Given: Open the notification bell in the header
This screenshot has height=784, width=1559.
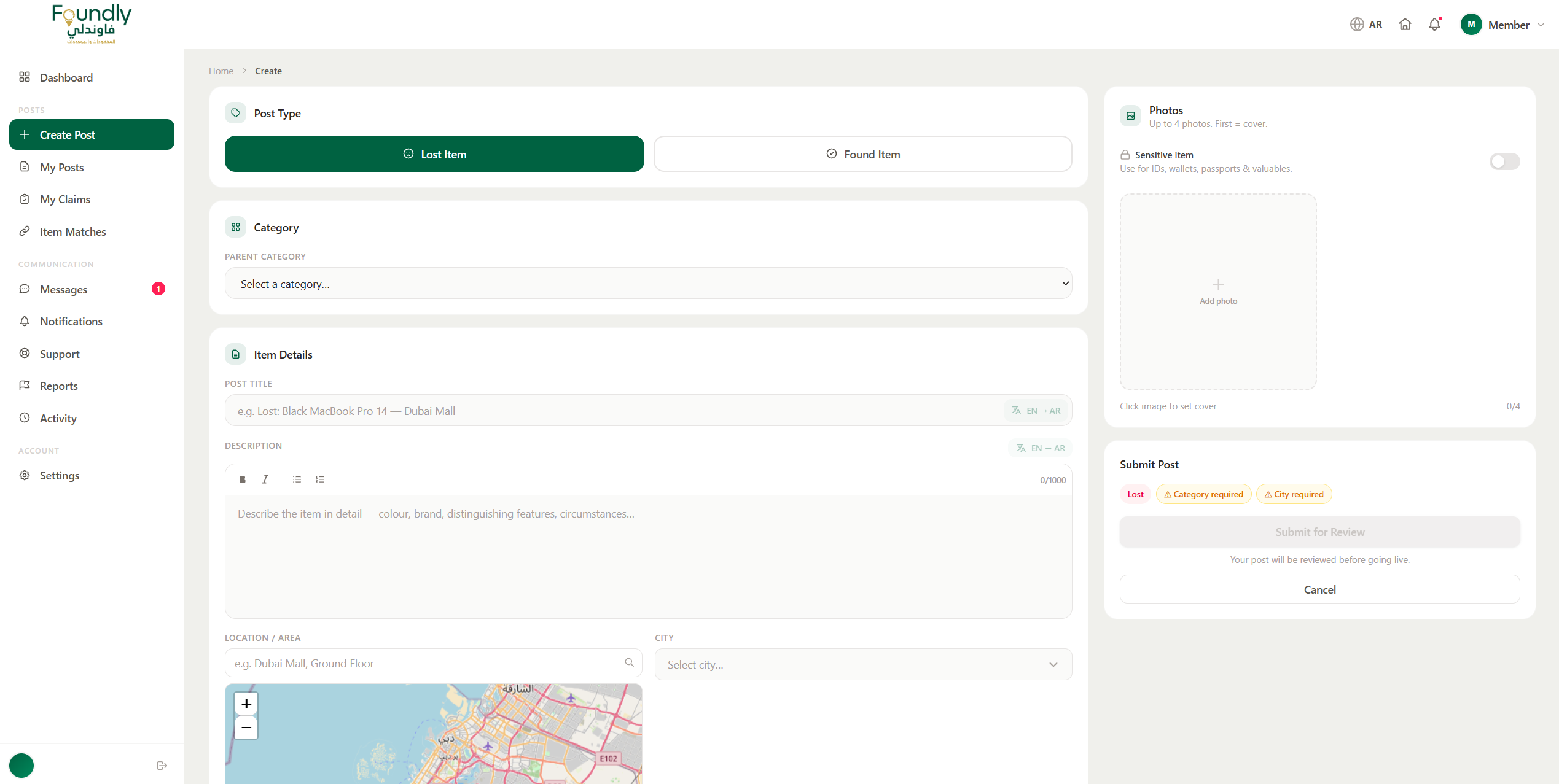Looking at the screenshot, I should click(1434, 25).
